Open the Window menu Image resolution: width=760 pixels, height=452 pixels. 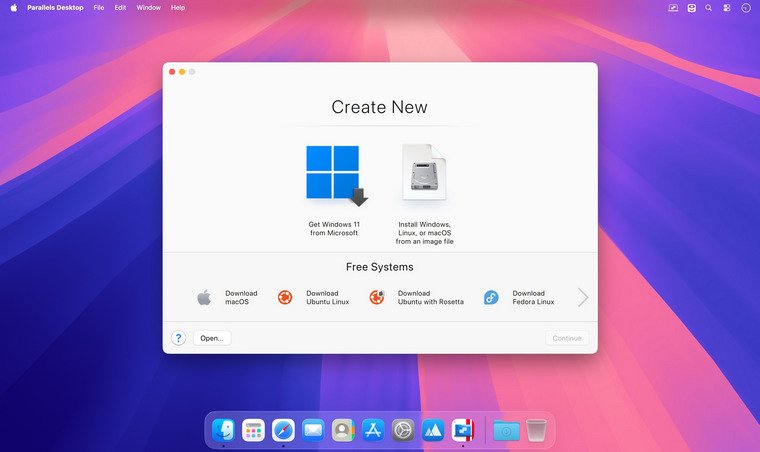click(148, 7)
